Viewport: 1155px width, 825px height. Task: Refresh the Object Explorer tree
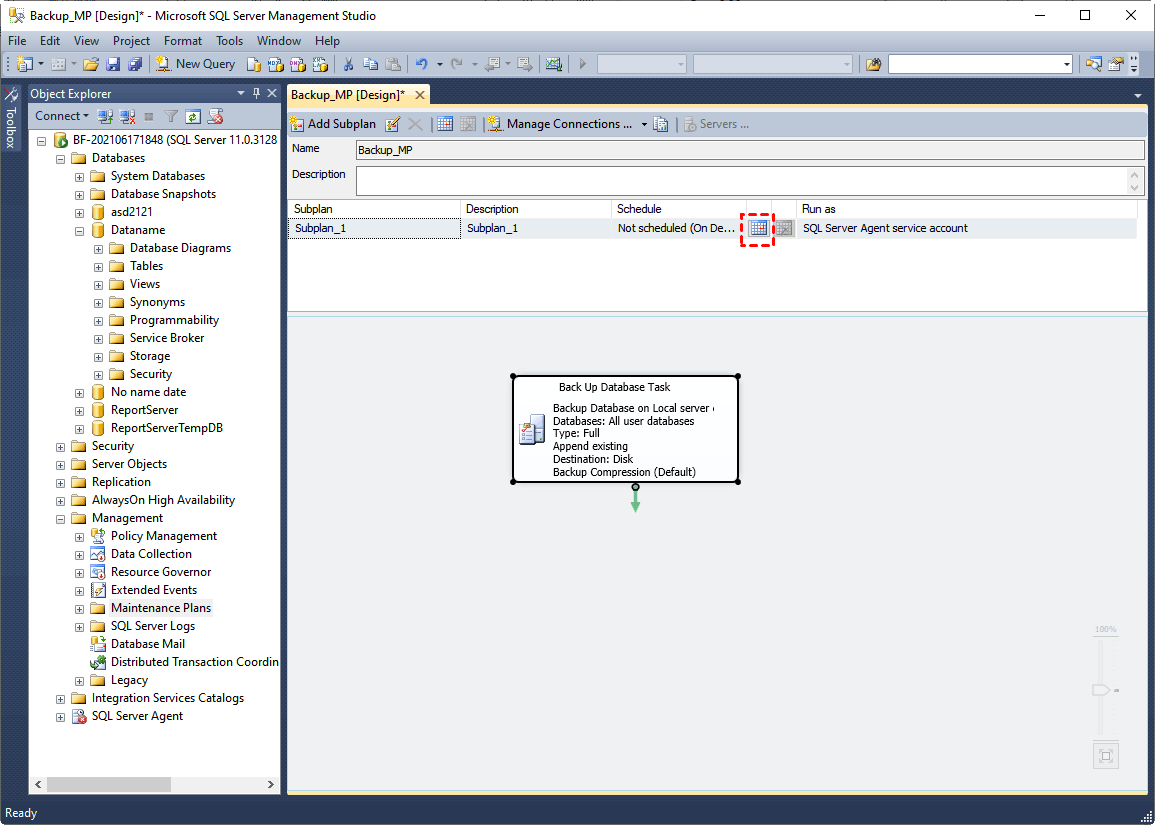[x=193, y=116]
